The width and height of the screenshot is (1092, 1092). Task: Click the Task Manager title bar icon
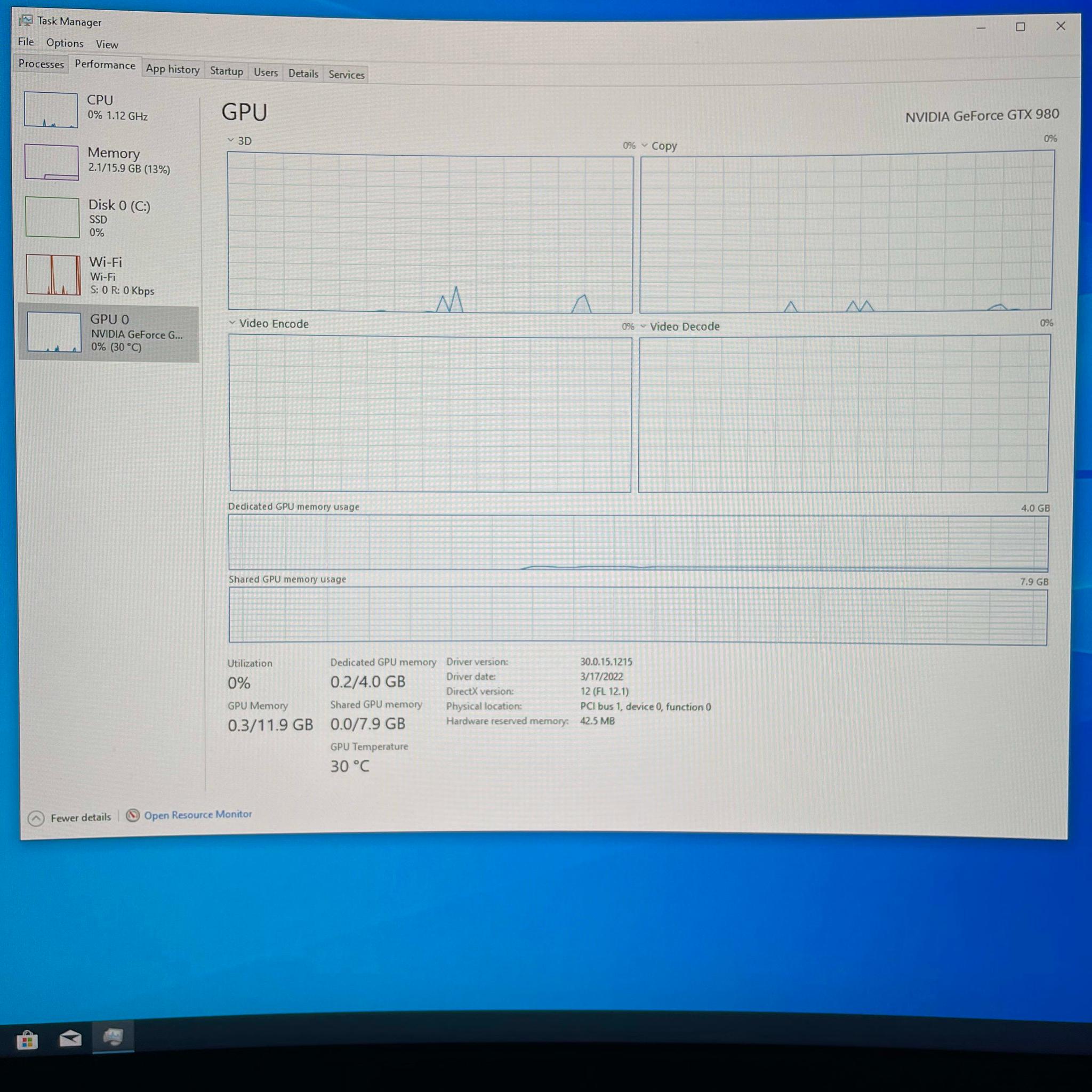click(26, 21)
